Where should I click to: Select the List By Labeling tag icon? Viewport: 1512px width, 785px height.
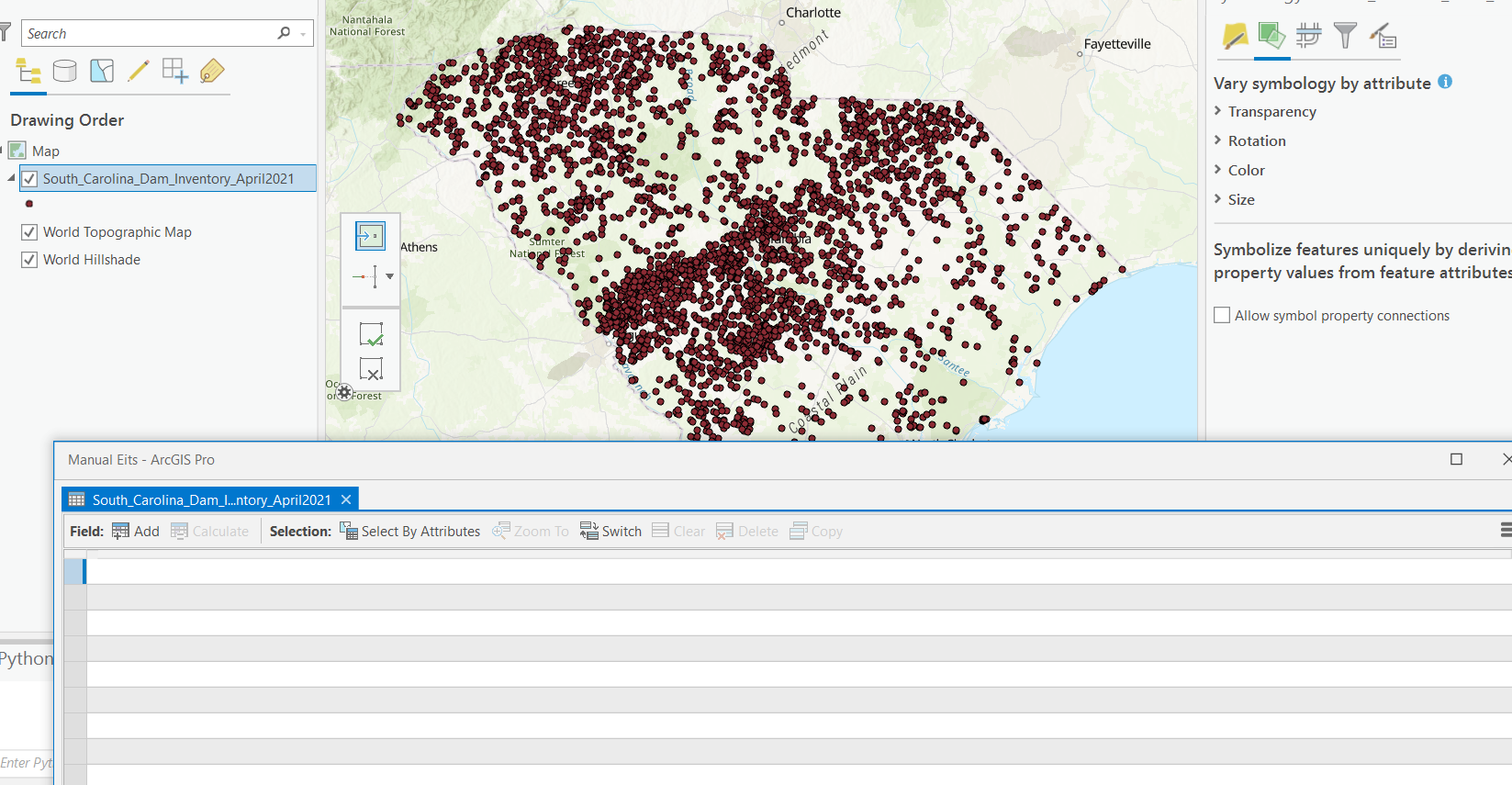click(x=212, y=71)
